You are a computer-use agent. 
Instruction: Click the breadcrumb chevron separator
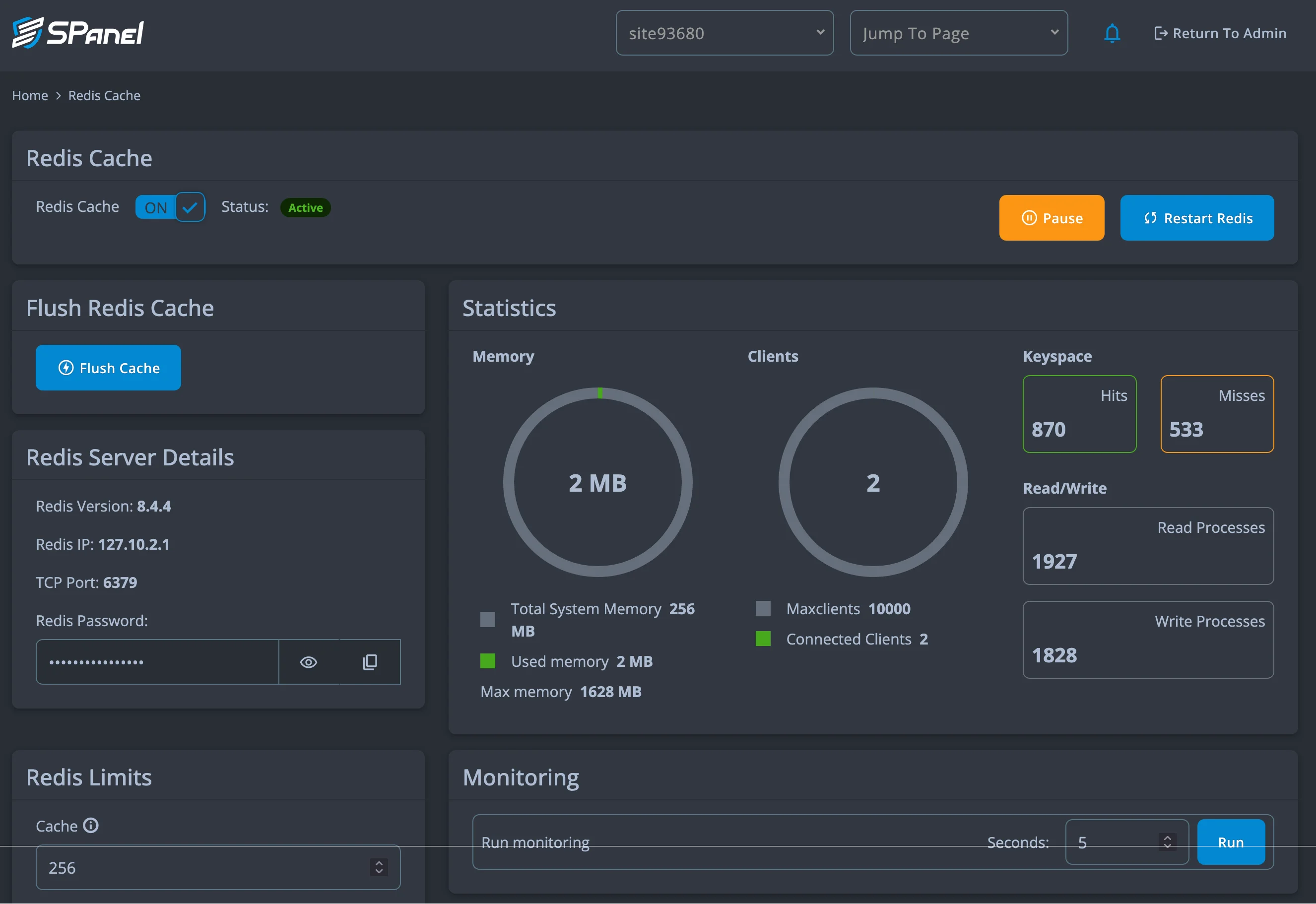tap(58, 96)
